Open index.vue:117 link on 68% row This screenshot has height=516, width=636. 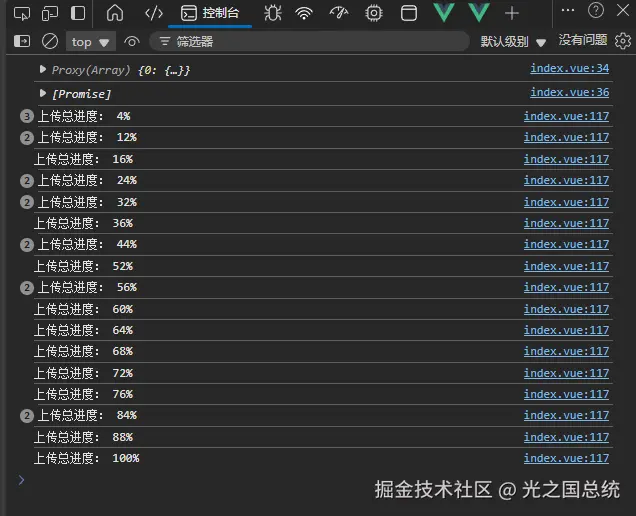tap(566, 351)
